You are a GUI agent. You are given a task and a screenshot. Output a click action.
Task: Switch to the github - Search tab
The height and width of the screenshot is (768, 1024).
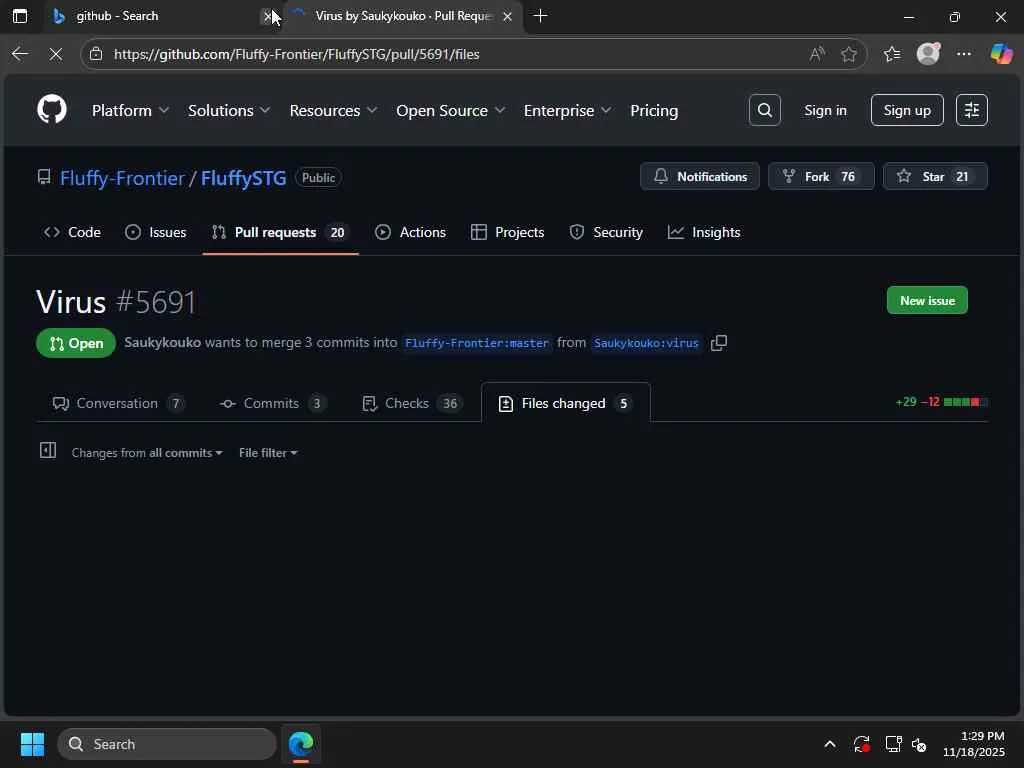[x=163, y=16]
